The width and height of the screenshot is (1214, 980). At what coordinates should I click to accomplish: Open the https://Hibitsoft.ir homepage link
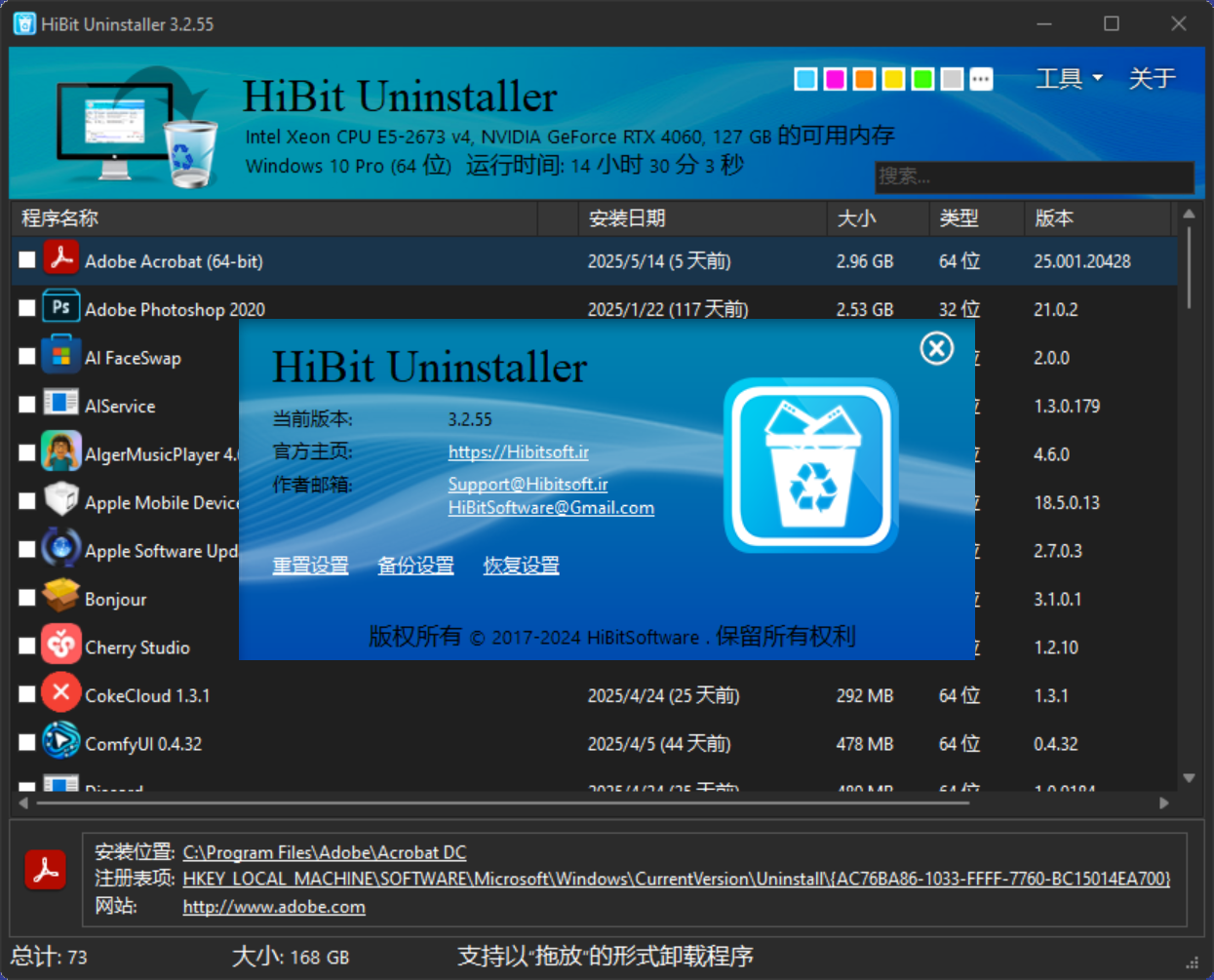(519, 451)
